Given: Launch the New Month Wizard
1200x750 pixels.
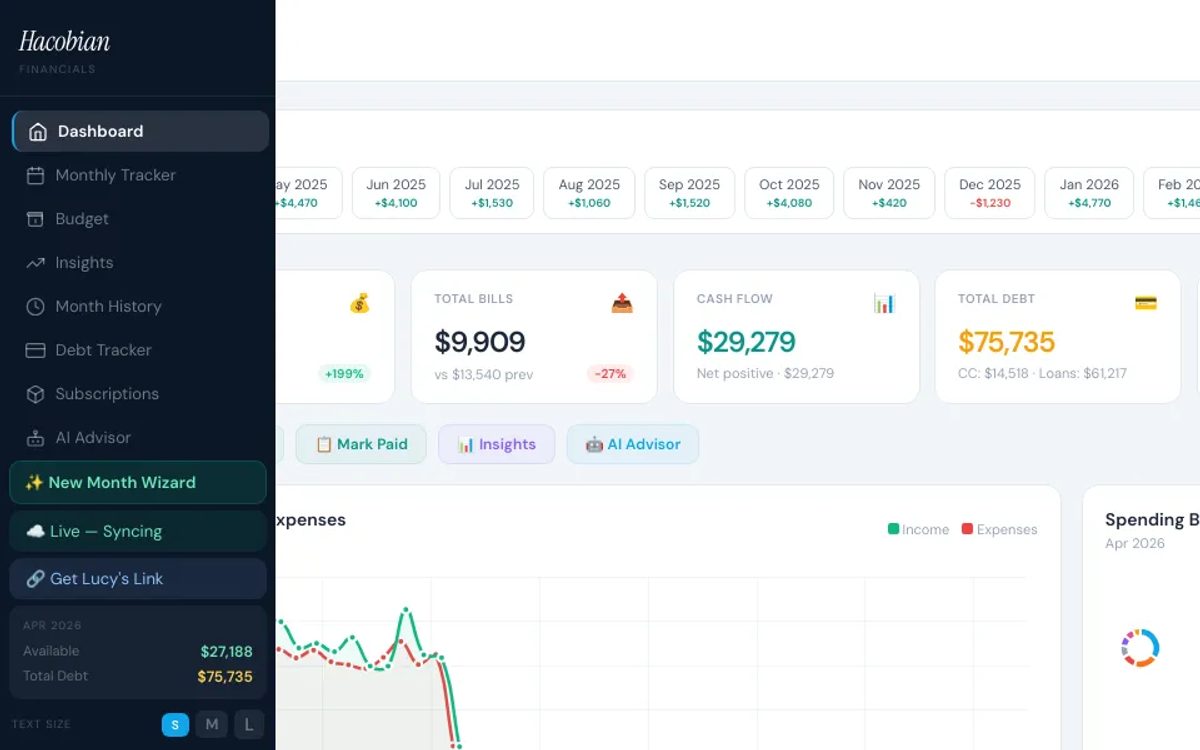Looking at the screenshot, I should (138, 482).
